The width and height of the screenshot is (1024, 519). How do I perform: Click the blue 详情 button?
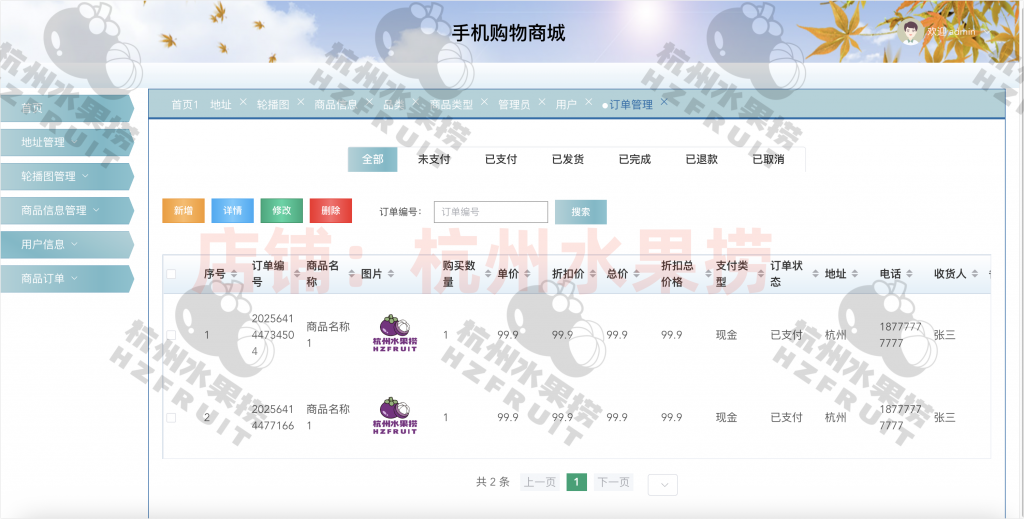232,210
